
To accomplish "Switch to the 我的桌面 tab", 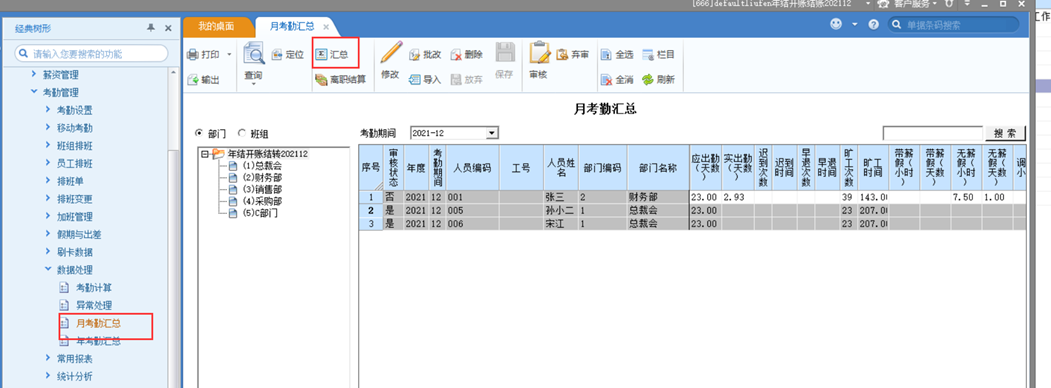I will point(217,27).
